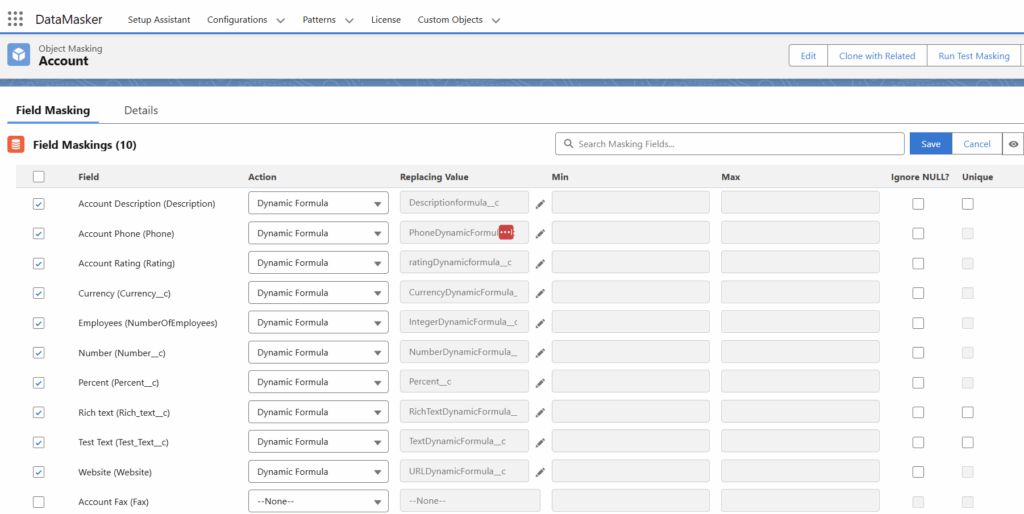Open Action dropdown for Currency field
This screenshot has width=1024, height=514.
318,293
